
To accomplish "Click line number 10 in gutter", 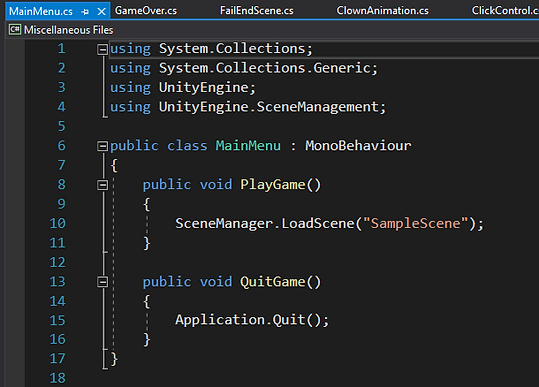I will point(58,223).
